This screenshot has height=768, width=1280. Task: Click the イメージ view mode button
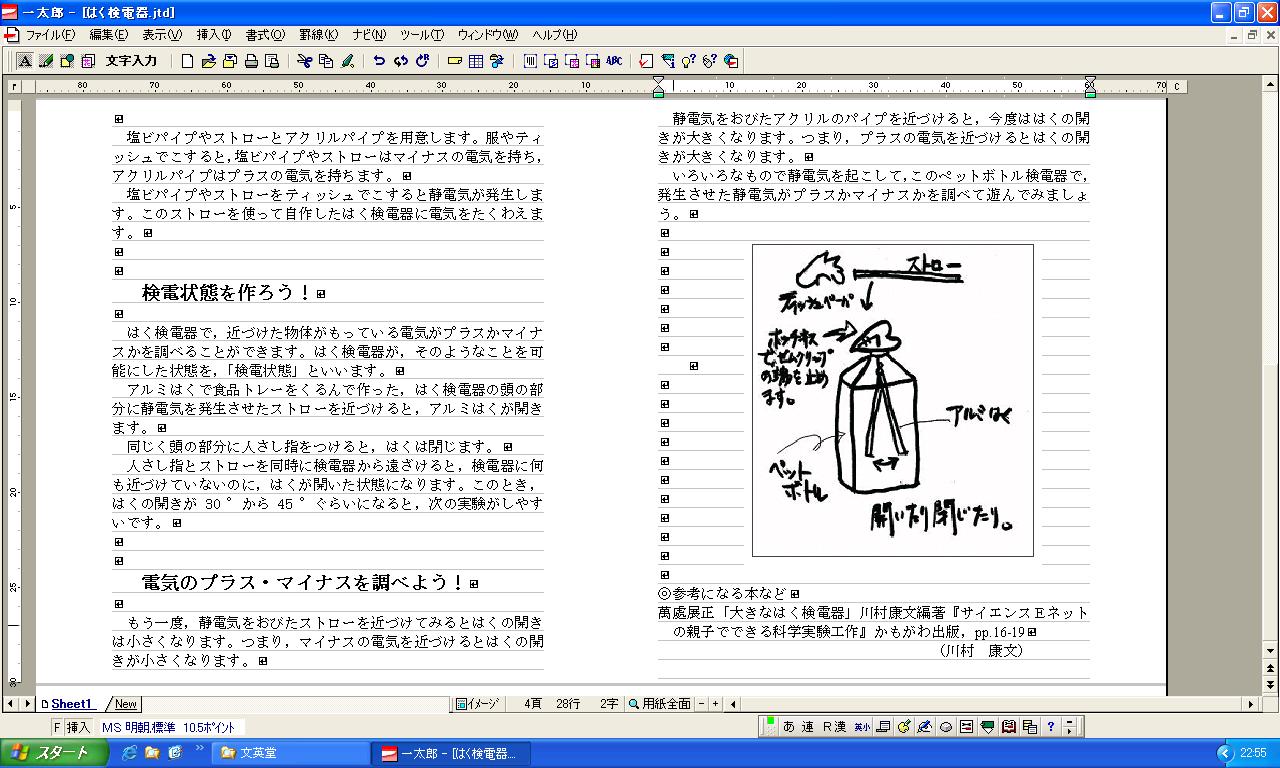coord(477,704)
